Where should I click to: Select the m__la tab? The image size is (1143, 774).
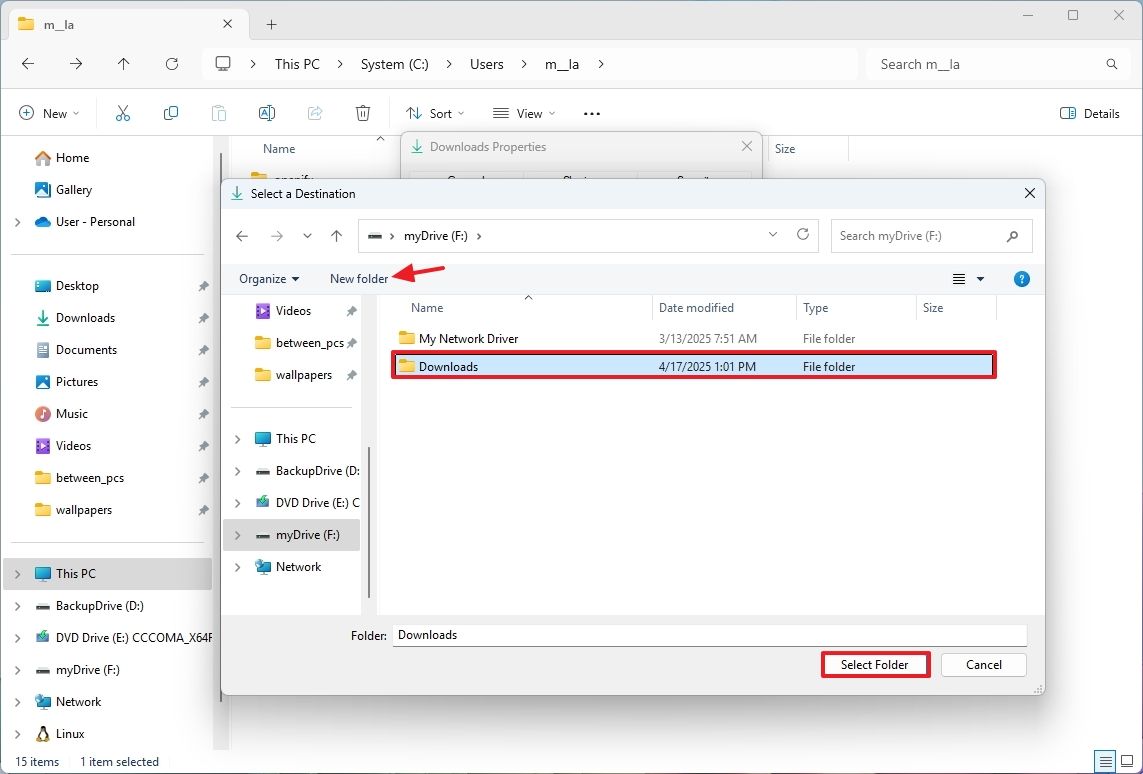coord(120,23)
